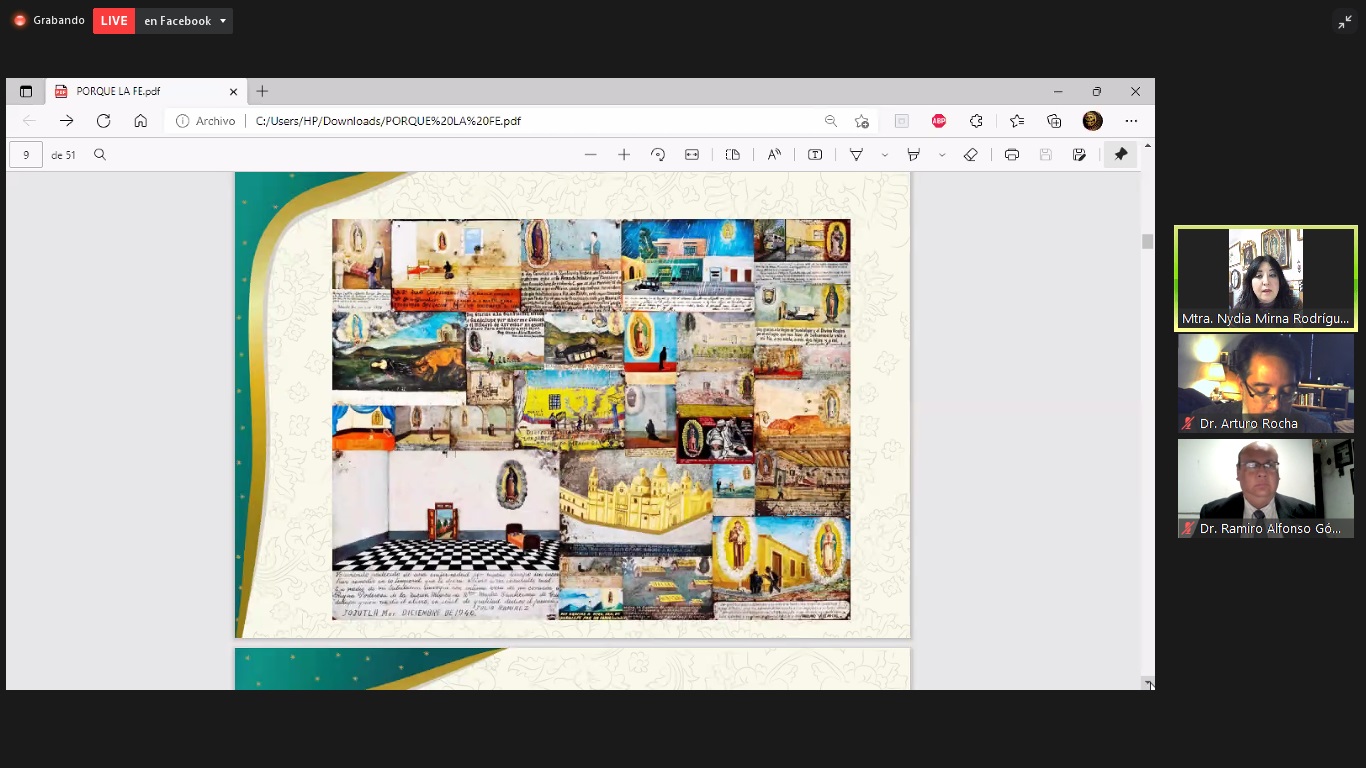This screenshot has height=768, width=1366.
Task: Open the browser zoom-out magnifier in address bar
Action: coord(830,121)
